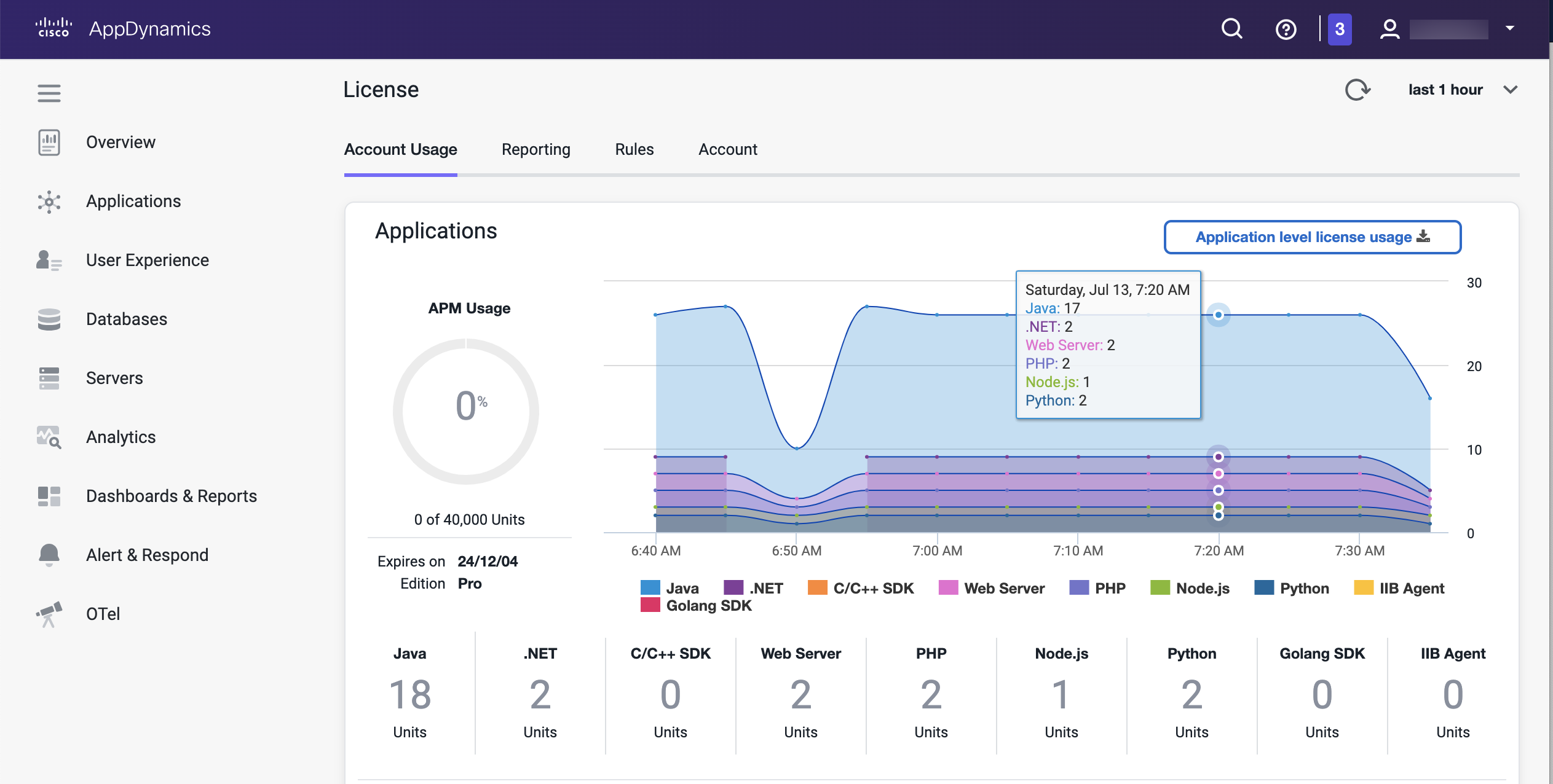Click the Alert & Respond bell icon
Image resolution: width=1553 pixels, height=784 pixels.
coord(49,555)
